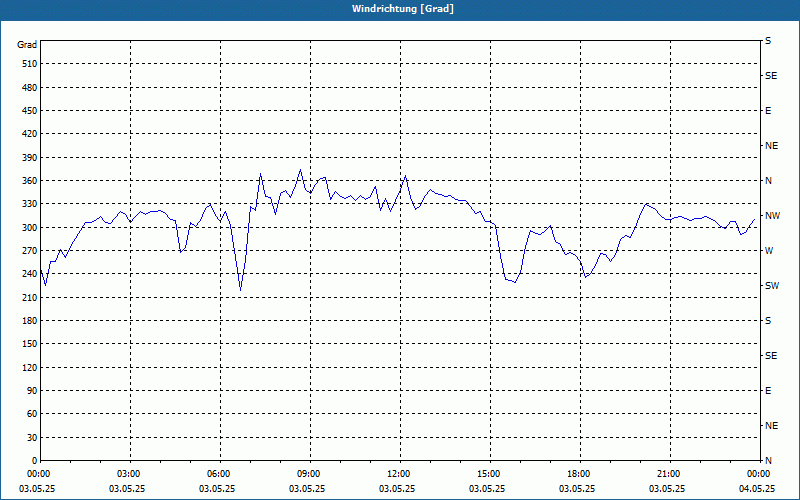The image size is (800, 500).
Task: Click the 03:00 time label
Action: point(130,474)
